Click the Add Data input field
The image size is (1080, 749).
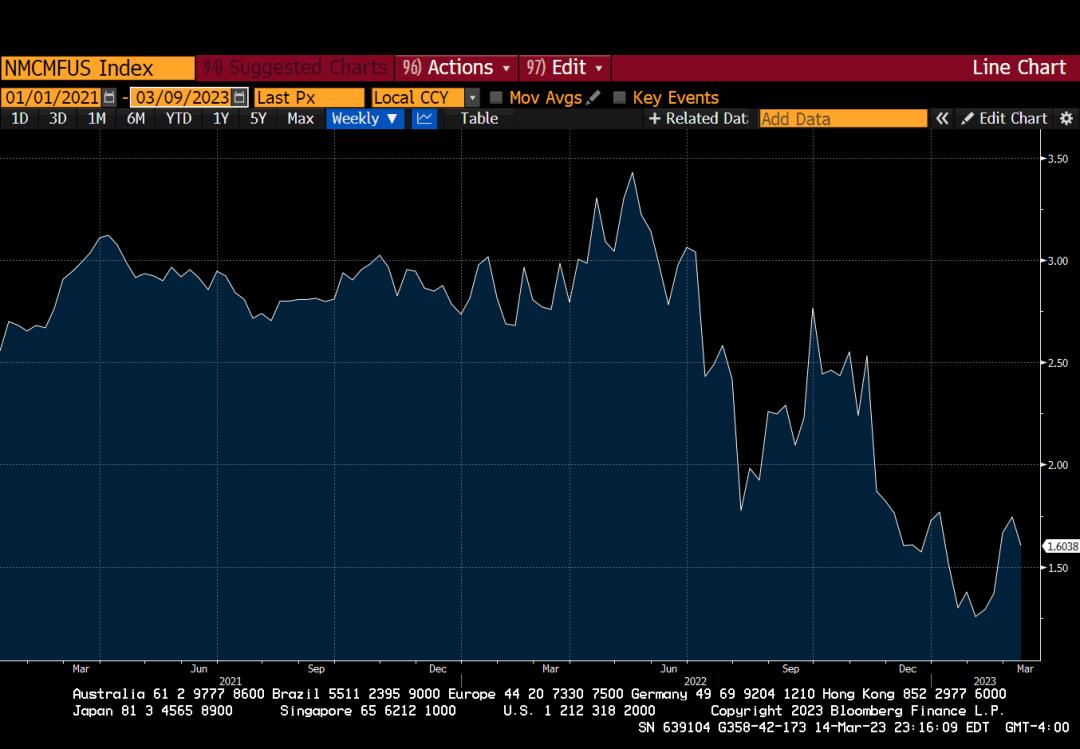click(843, 118)
